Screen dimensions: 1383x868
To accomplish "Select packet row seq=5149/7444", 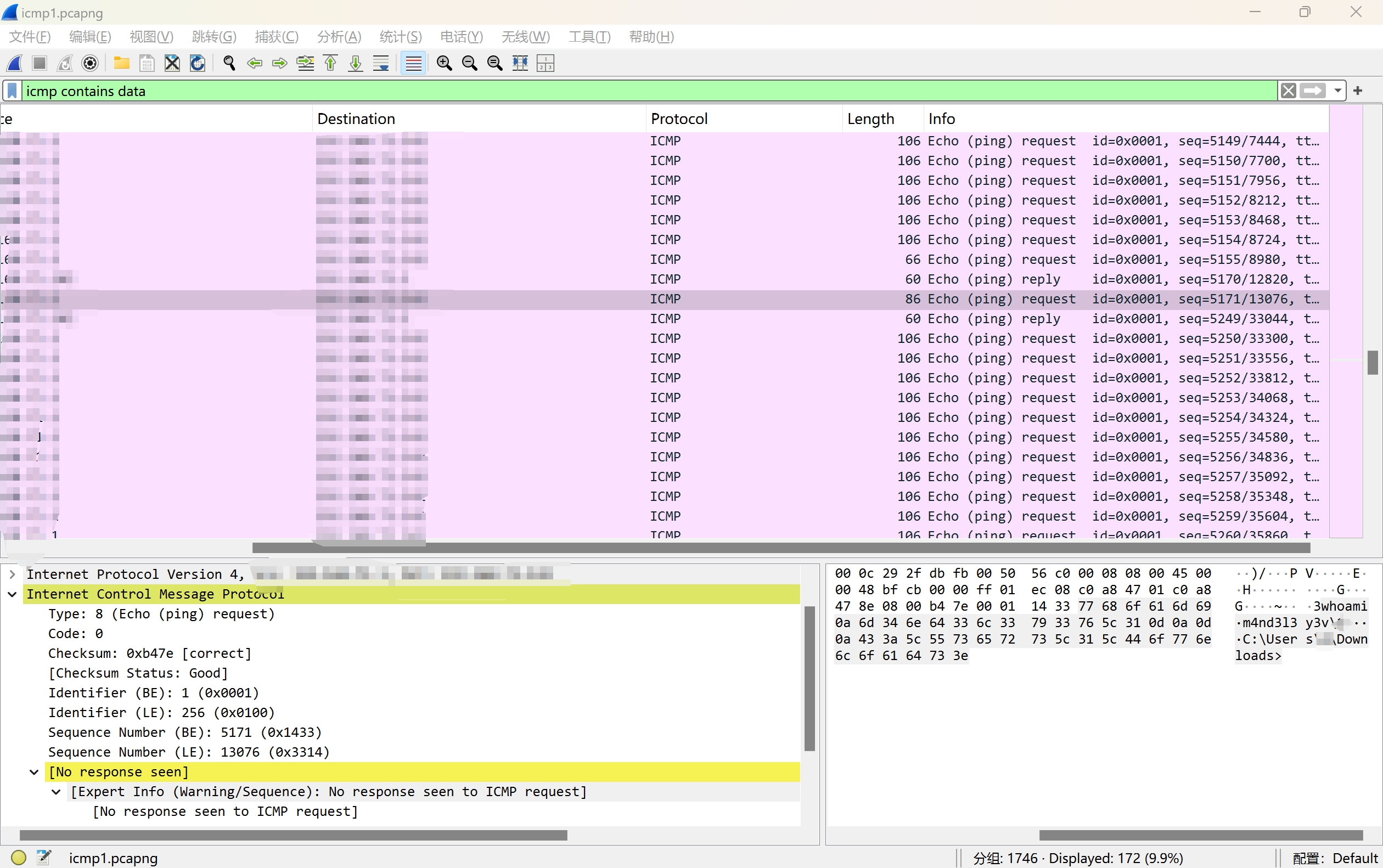I will 664,141.
